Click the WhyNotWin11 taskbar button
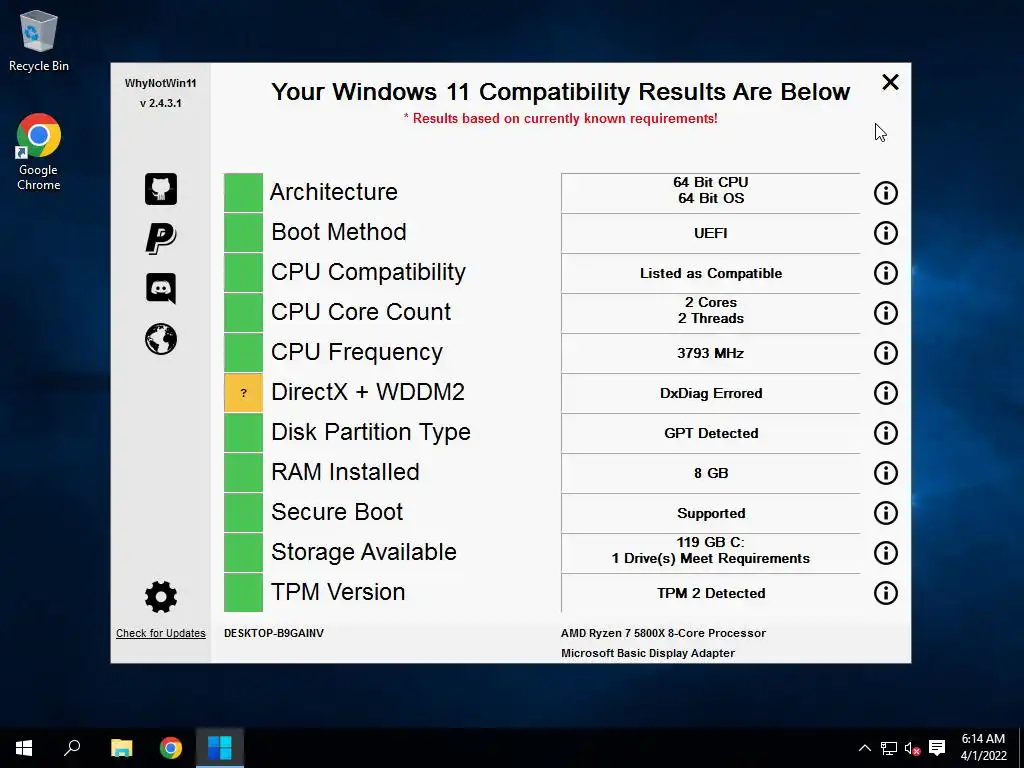 point(220,748)
